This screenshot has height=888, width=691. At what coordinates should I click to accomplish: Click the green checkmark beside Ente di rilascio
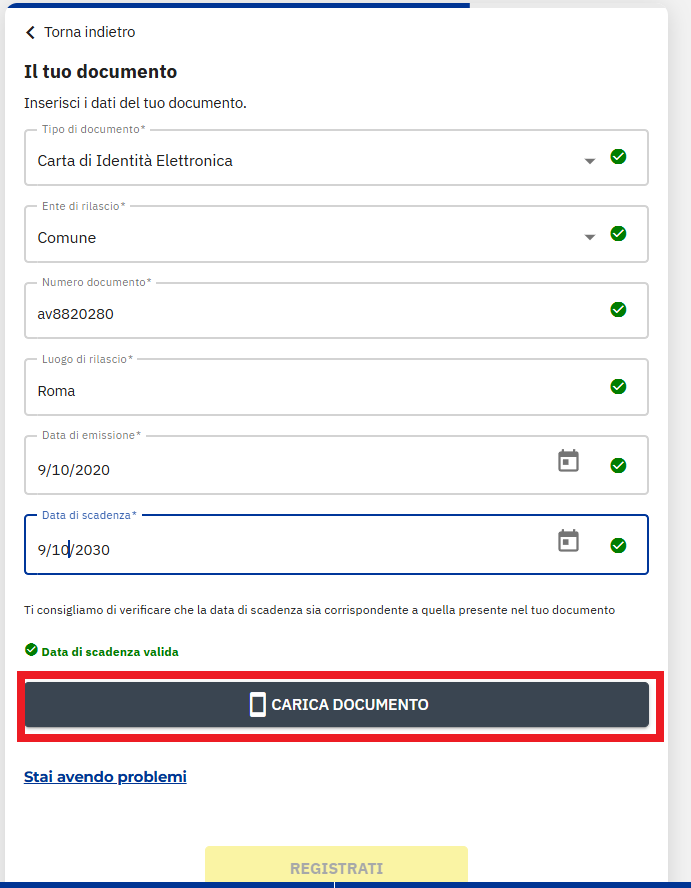pyautogui.click(x=618, y=233)
